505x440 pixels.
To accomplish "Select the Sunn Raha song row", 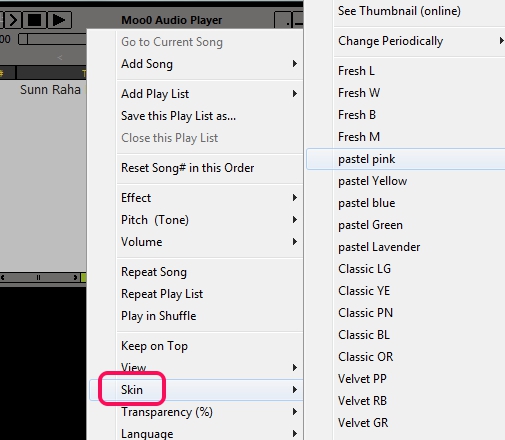I will 43,90.
